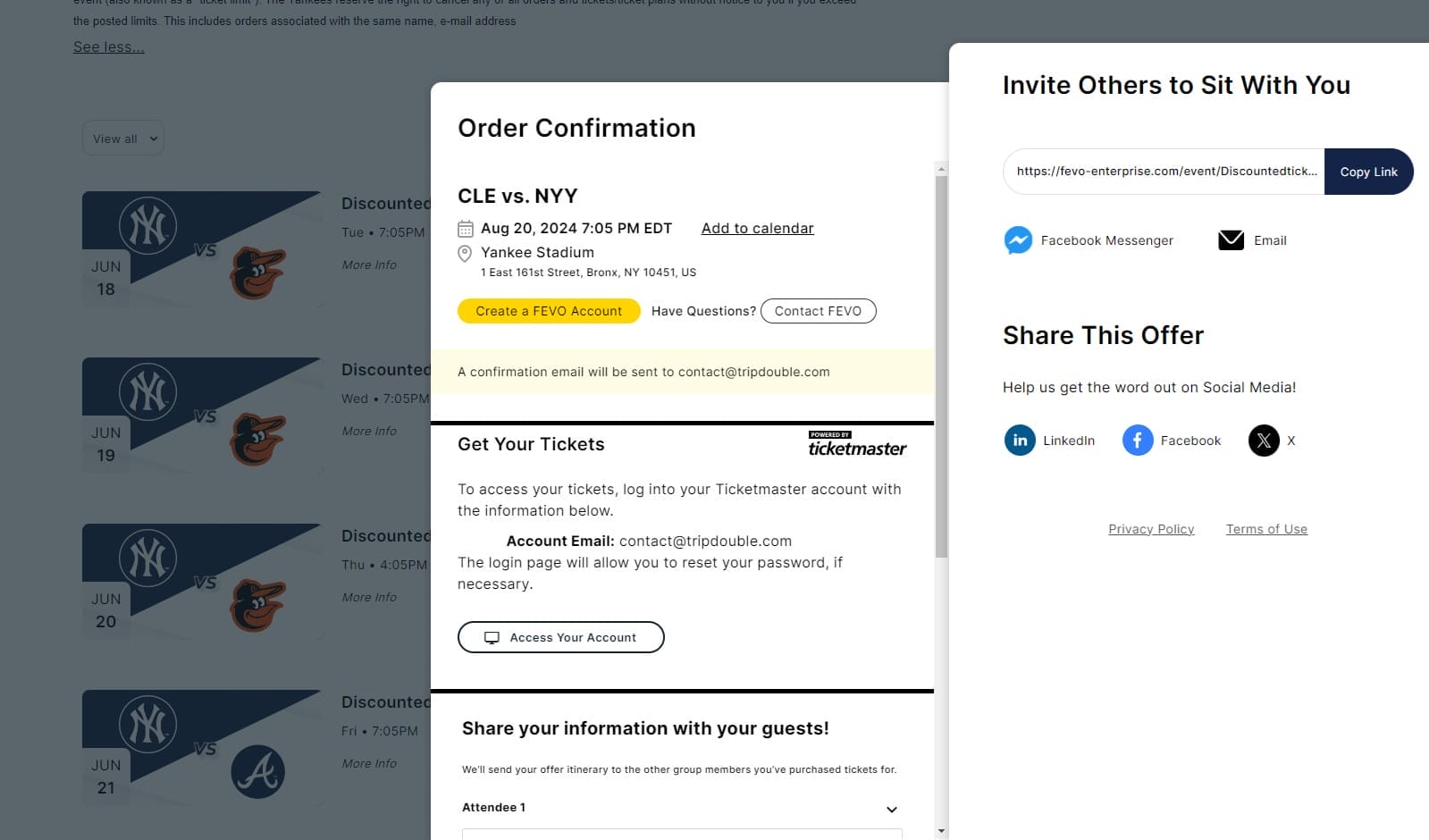The width and height of the screenshot is (1429, 840).
Task: Share the offer via Facebook icon
Action: [1137, 441]
